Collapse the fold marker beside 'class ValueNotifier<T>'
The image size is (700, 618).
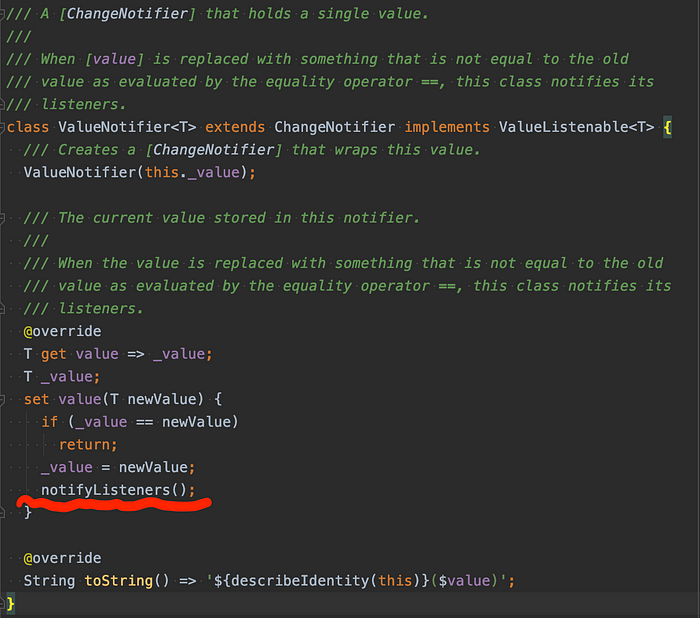2,127
